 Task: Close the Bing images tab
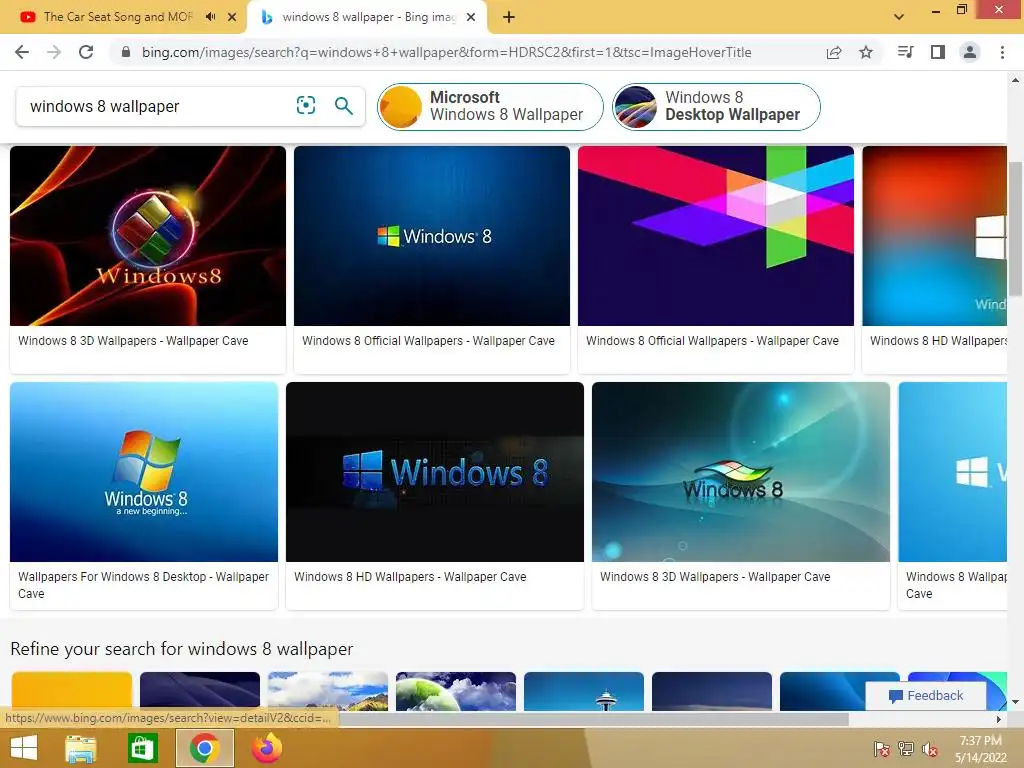(x=471, y=17)
